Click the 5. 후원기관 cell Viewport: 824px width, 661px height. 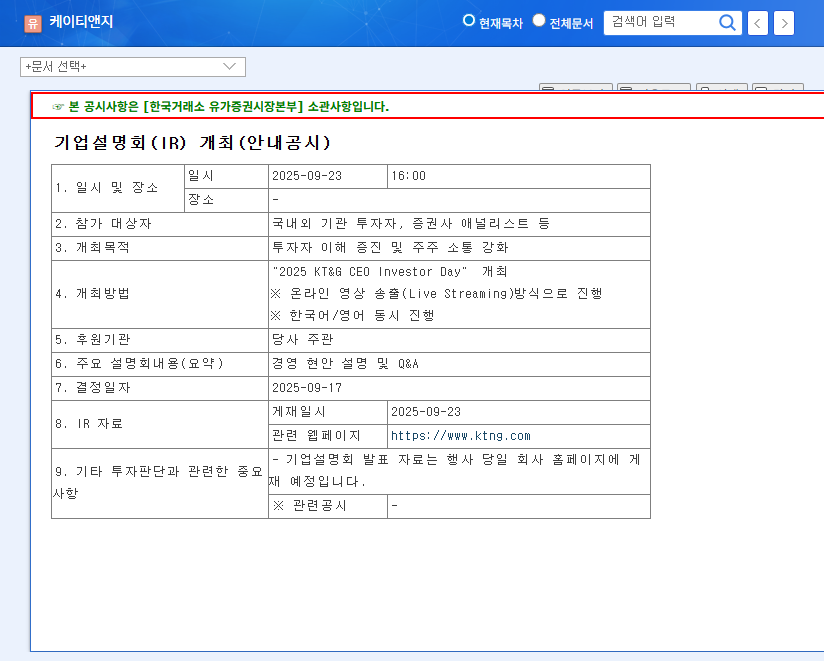click(160, 340)
